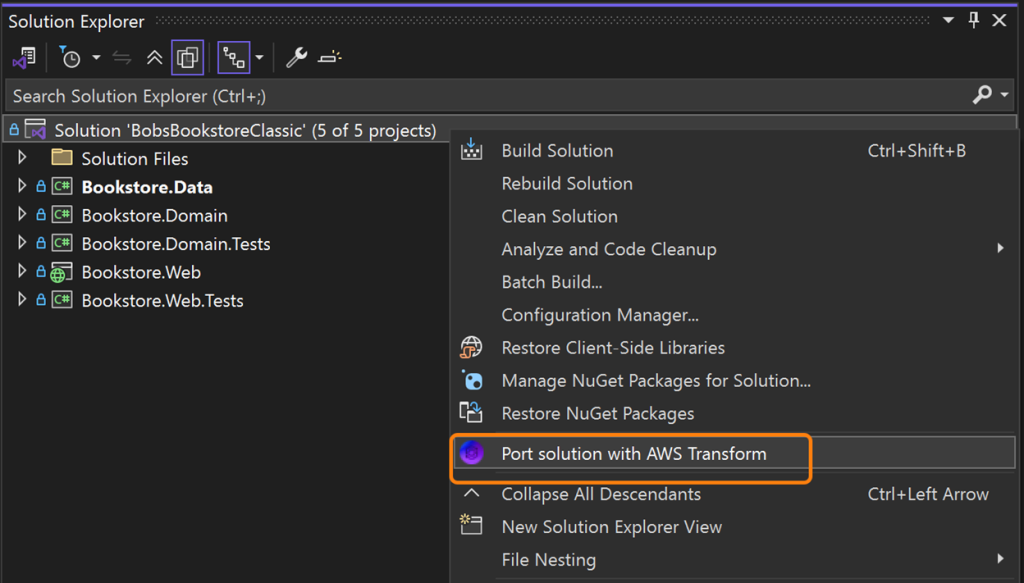Expand the Bookstore.Web project node
Screen dimensions: 1024x583
pyautogui.click(x=22, y=271)
